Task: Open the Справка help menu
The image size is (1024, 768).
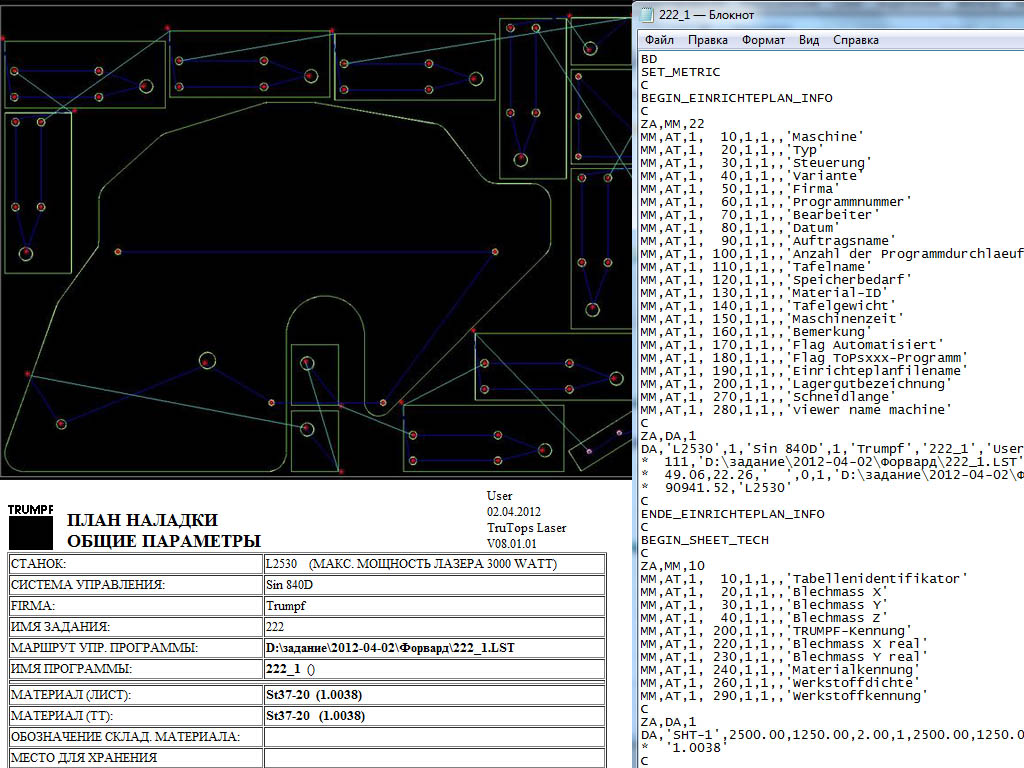Action: [855, 40]
